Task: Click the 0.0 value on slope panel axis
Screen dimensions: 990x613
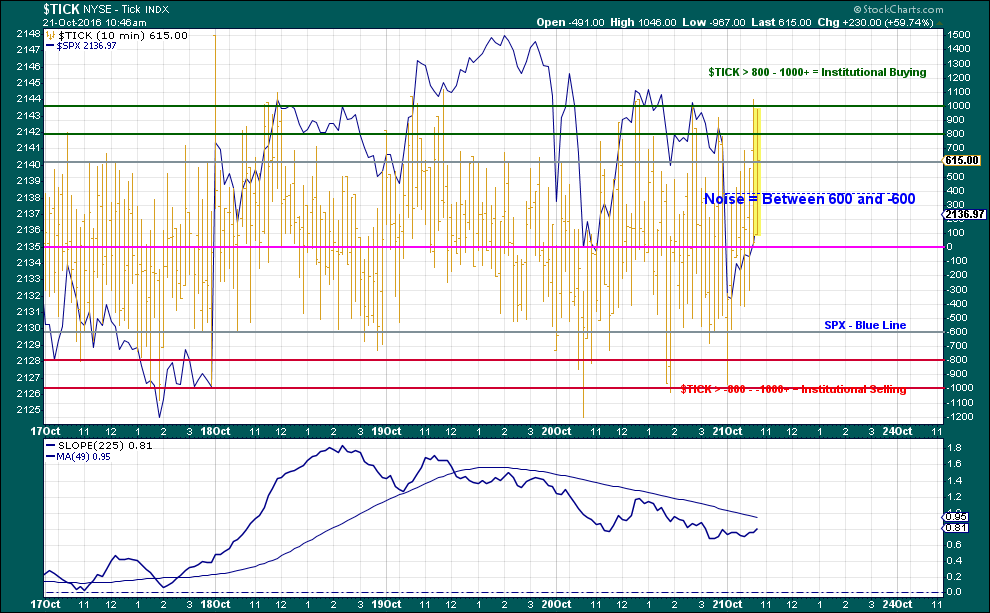Action: 954,592
